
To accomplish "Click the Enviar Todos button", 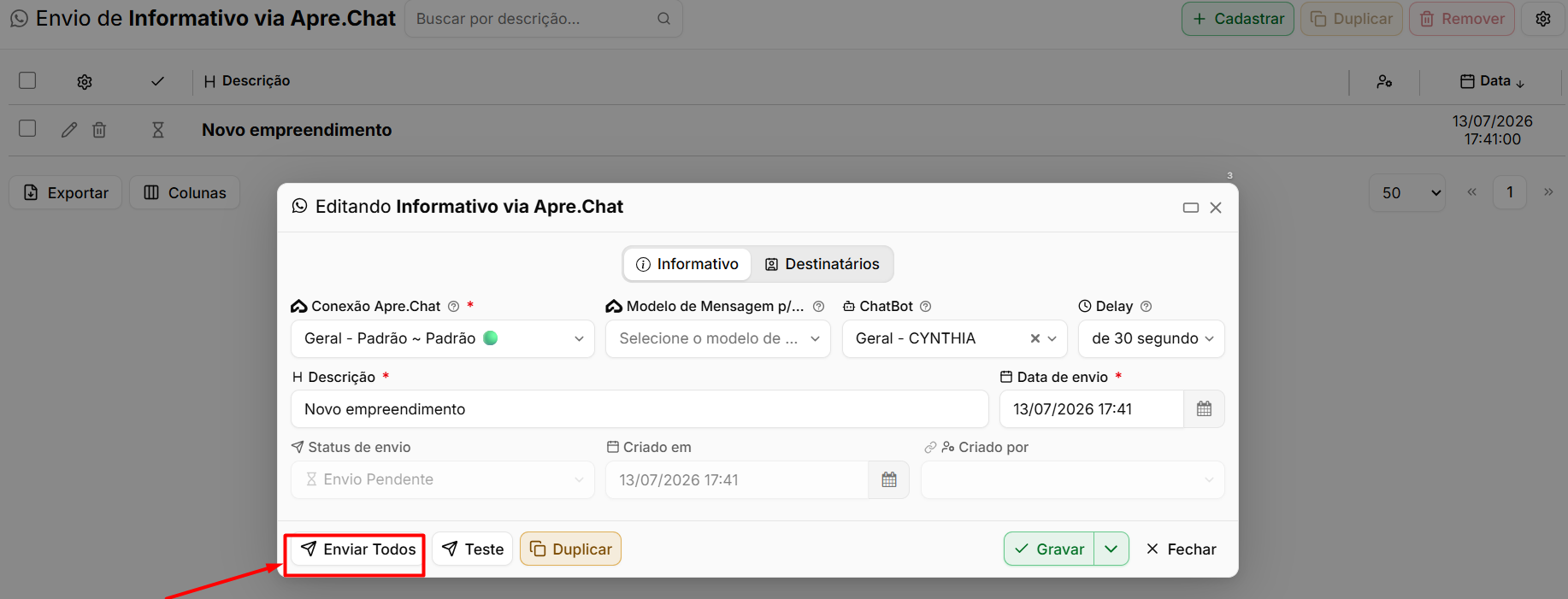I will pos(358,549).
